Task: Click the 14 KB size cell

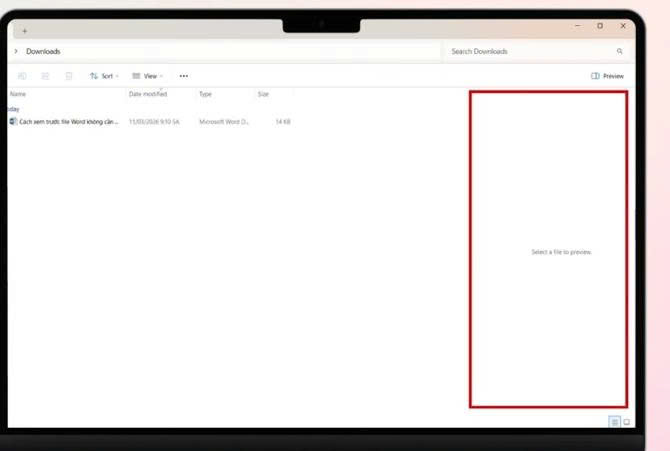Action: pyautogui.click(x=283, y=122)
